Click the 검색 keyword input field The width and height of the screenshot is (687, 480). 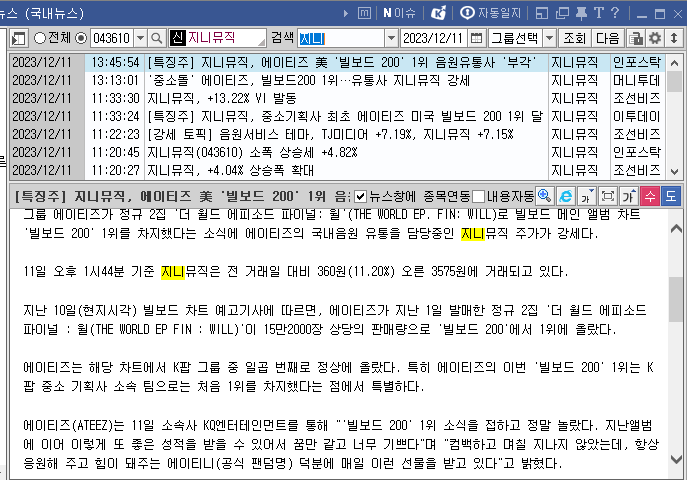pos(341,39)
